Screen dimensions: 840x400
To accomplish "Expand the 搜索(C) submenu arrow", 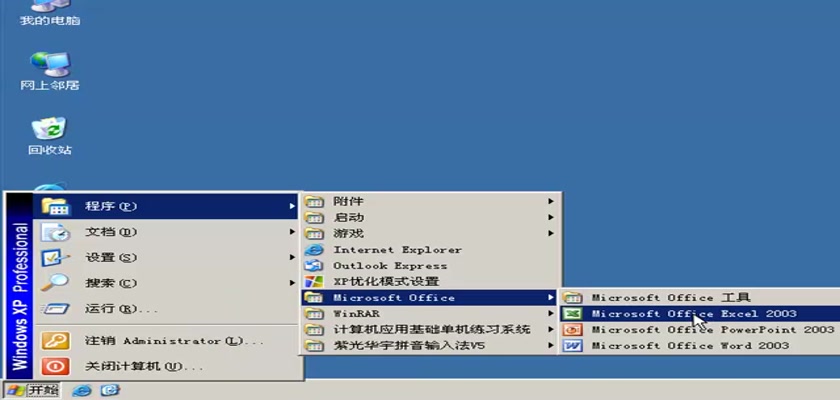I will (x=292, y=283).
